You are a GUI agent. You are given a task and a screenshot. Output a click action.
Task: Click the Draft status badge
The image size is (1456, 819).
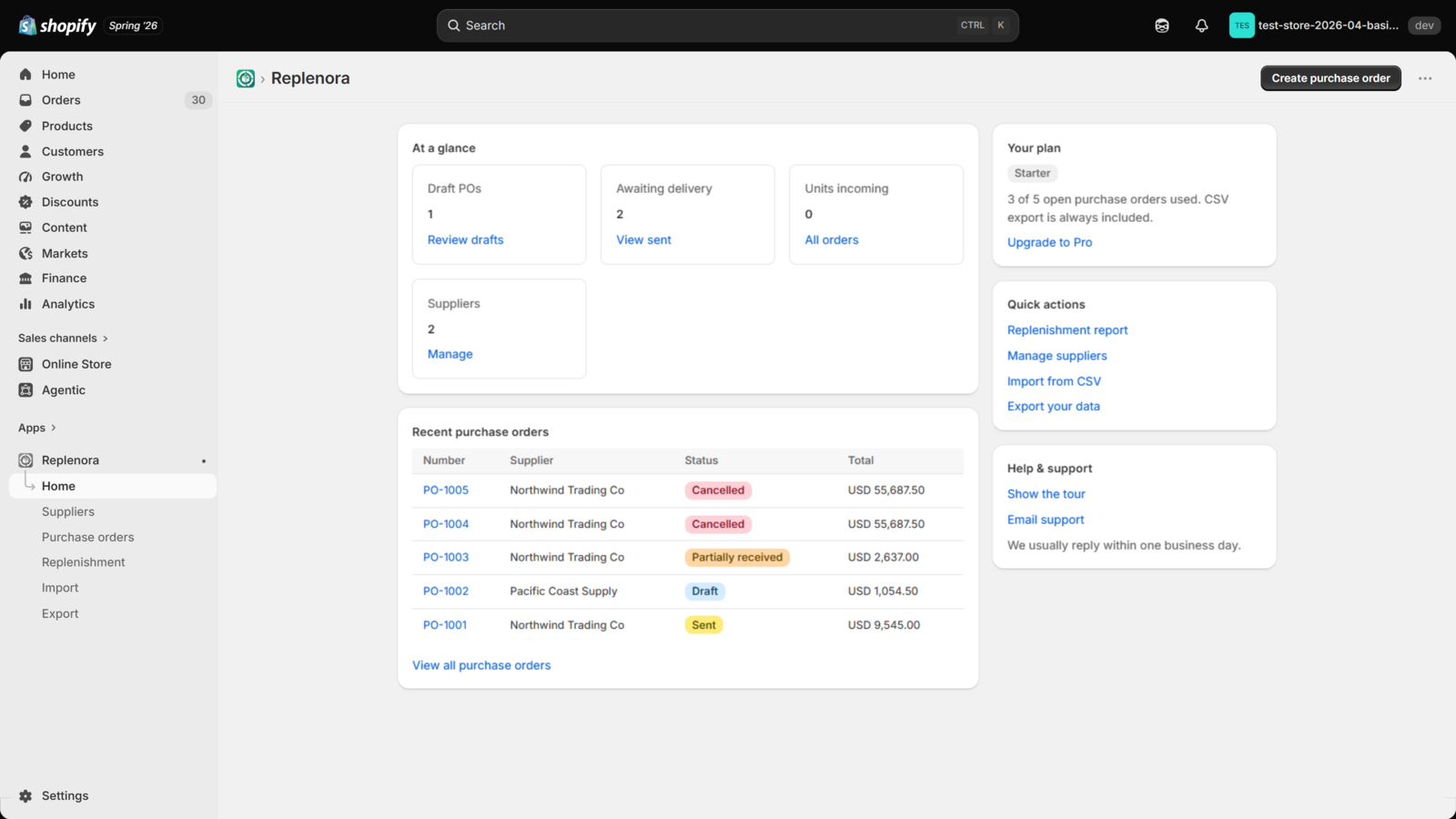pos(704,591)
